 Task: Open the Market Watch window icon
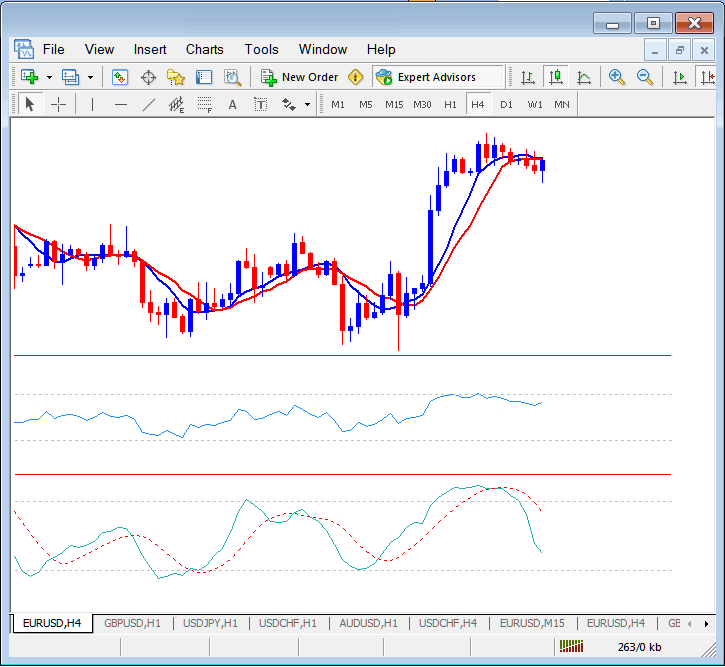[x=120, y=77]
